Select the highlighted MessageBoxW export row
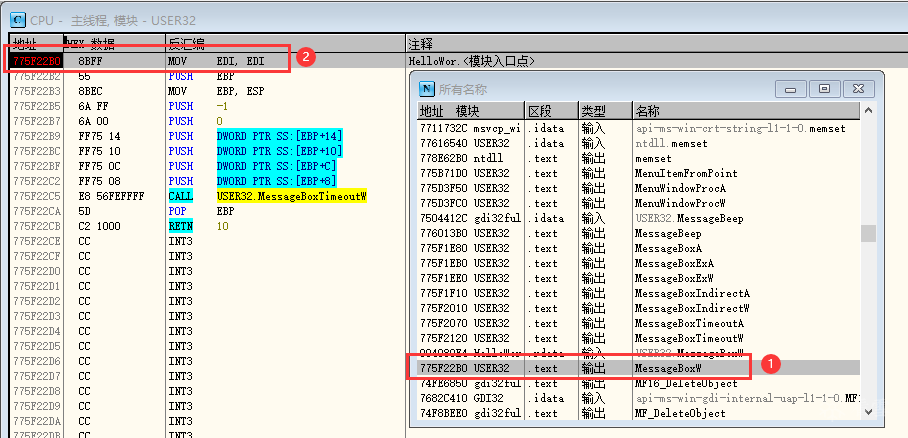The width and height of the screenshot is (908, 438). coord(639,368)
